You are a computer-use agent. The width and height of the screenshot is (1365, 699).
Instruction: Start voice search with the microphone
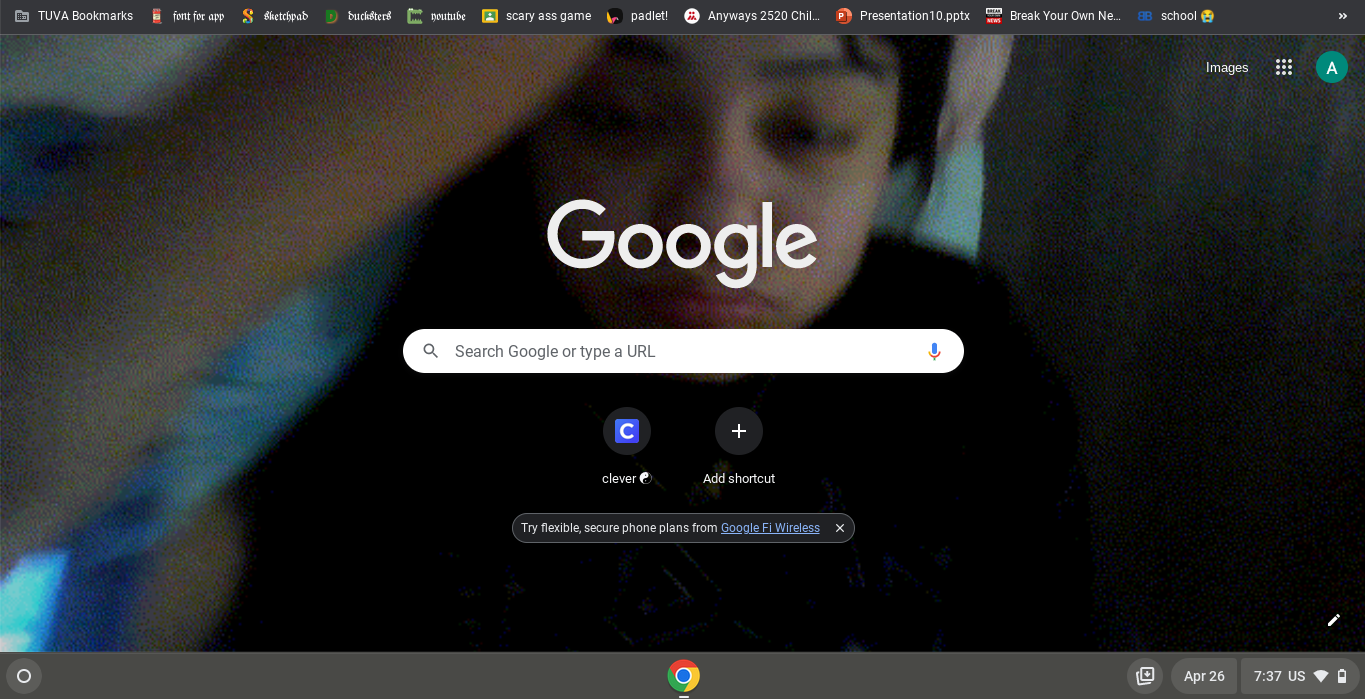pos(934,351)
